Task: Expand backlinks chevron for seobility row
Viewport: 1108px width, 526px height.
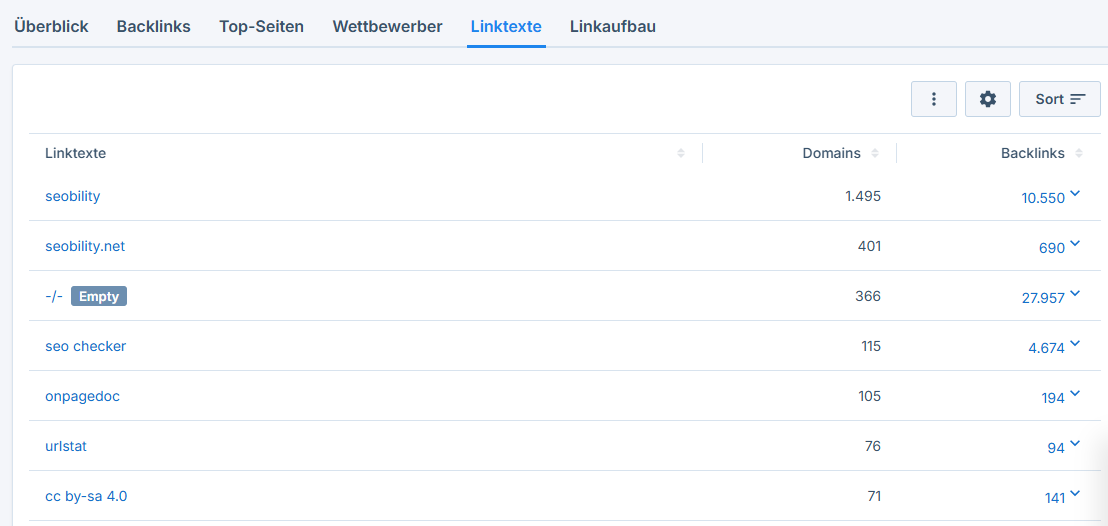Action: pyautogui.click(x=1075, y=194)
